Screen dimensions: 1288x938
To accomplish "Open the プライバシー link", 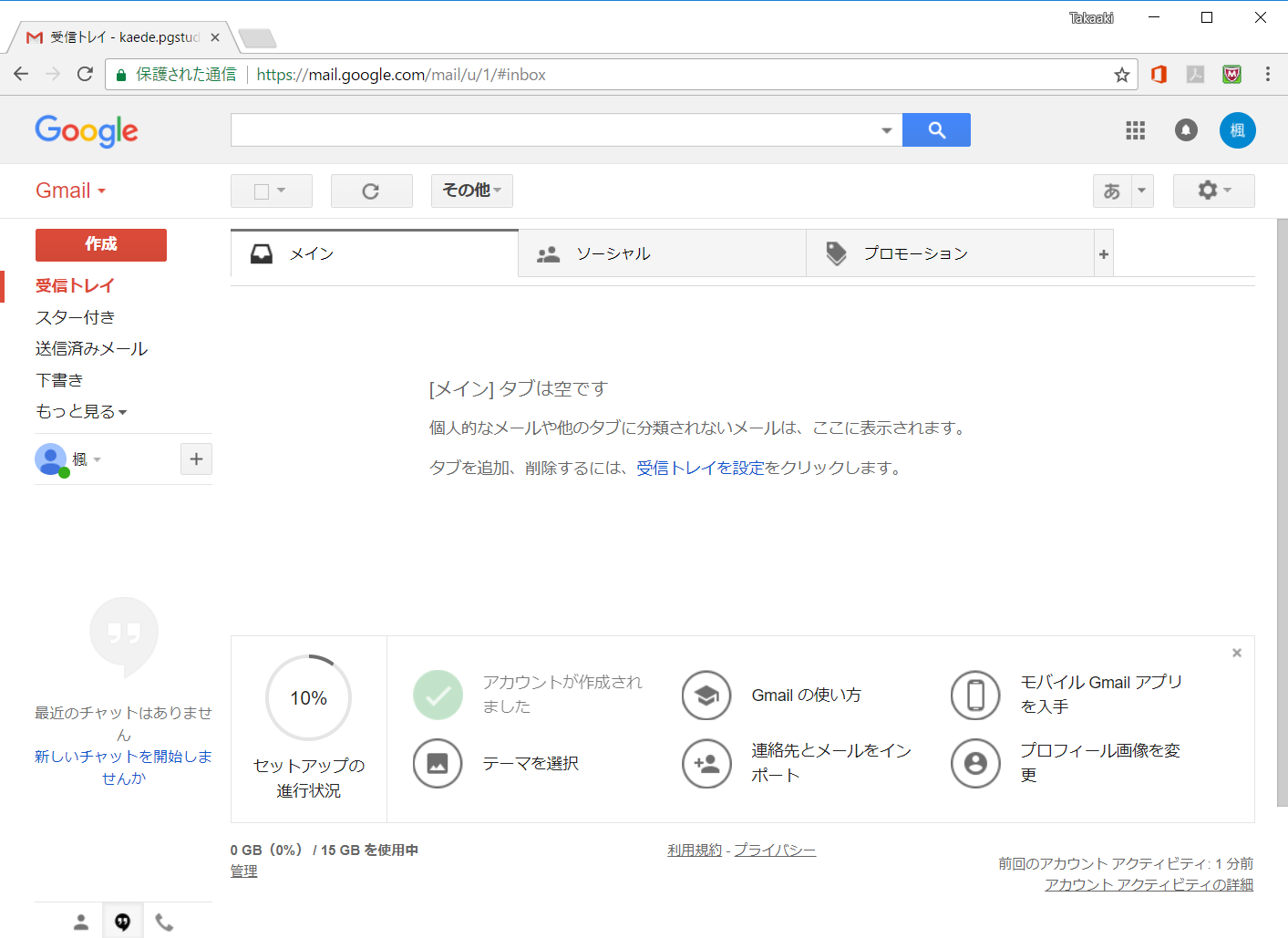I will 775,850.
